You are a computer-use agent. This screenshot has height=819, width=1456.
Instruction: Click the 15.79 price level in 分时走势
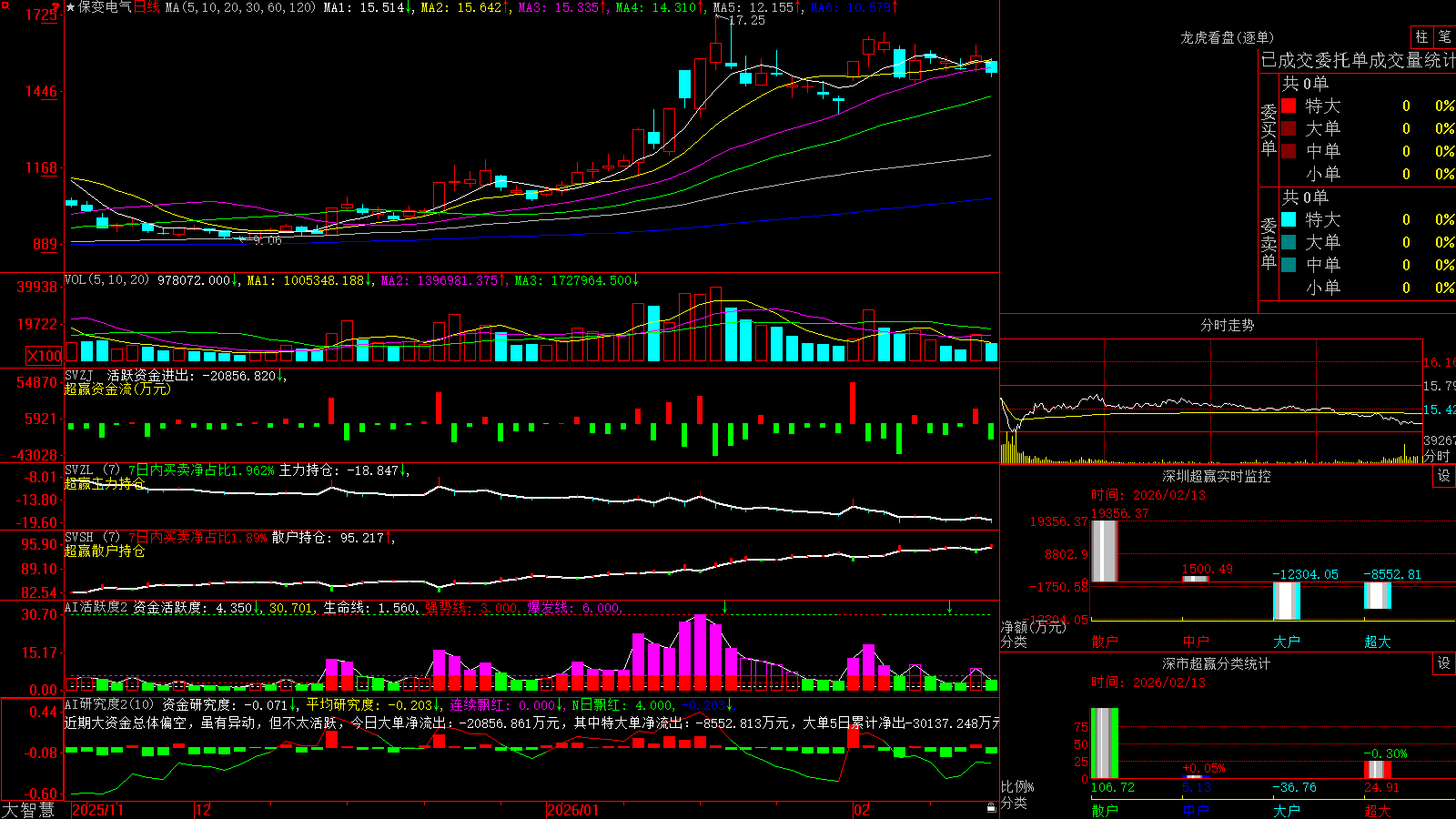[1440, 386]
